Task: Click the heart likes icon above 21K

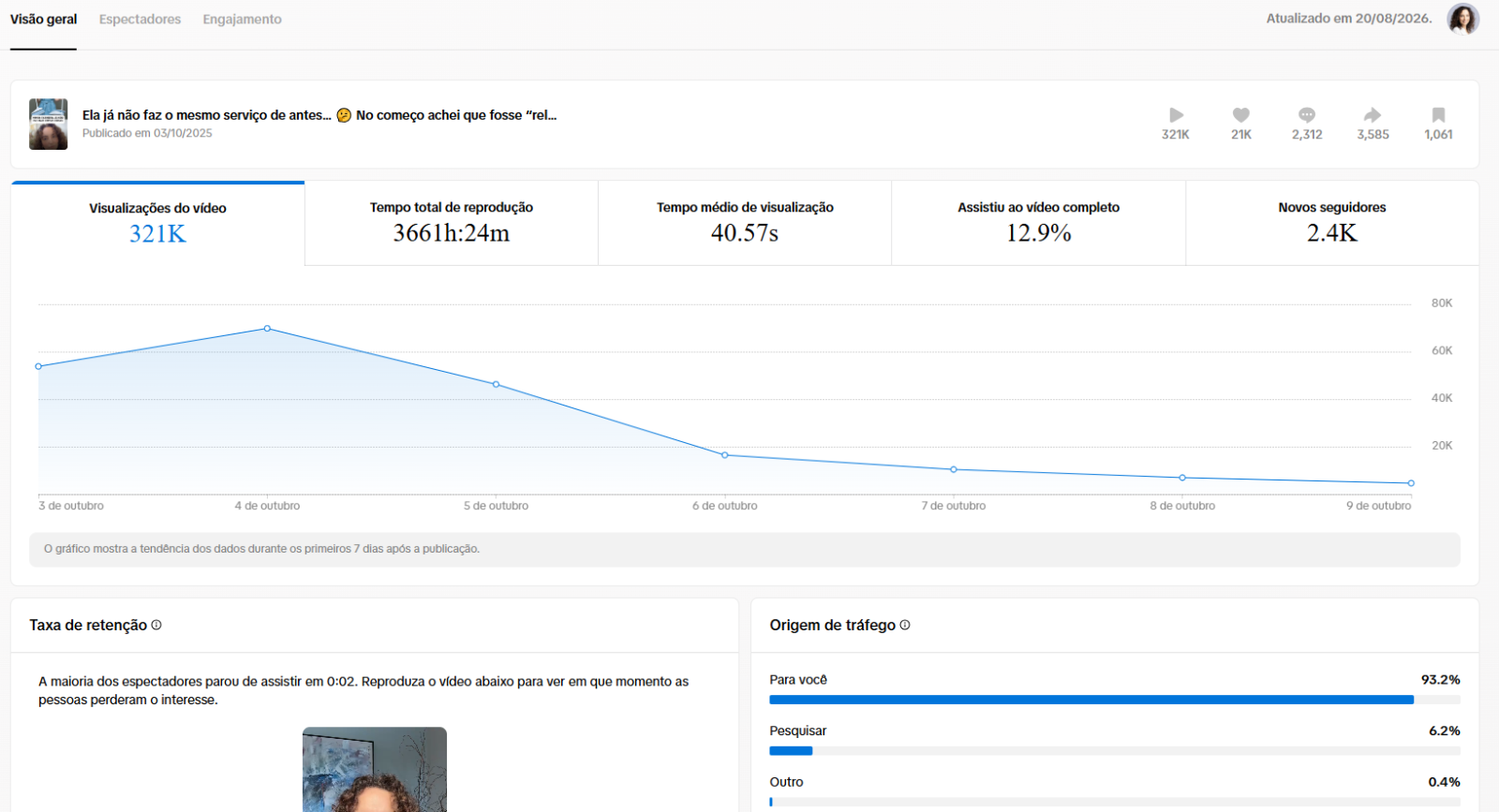Action: [x=1241, y=115]
